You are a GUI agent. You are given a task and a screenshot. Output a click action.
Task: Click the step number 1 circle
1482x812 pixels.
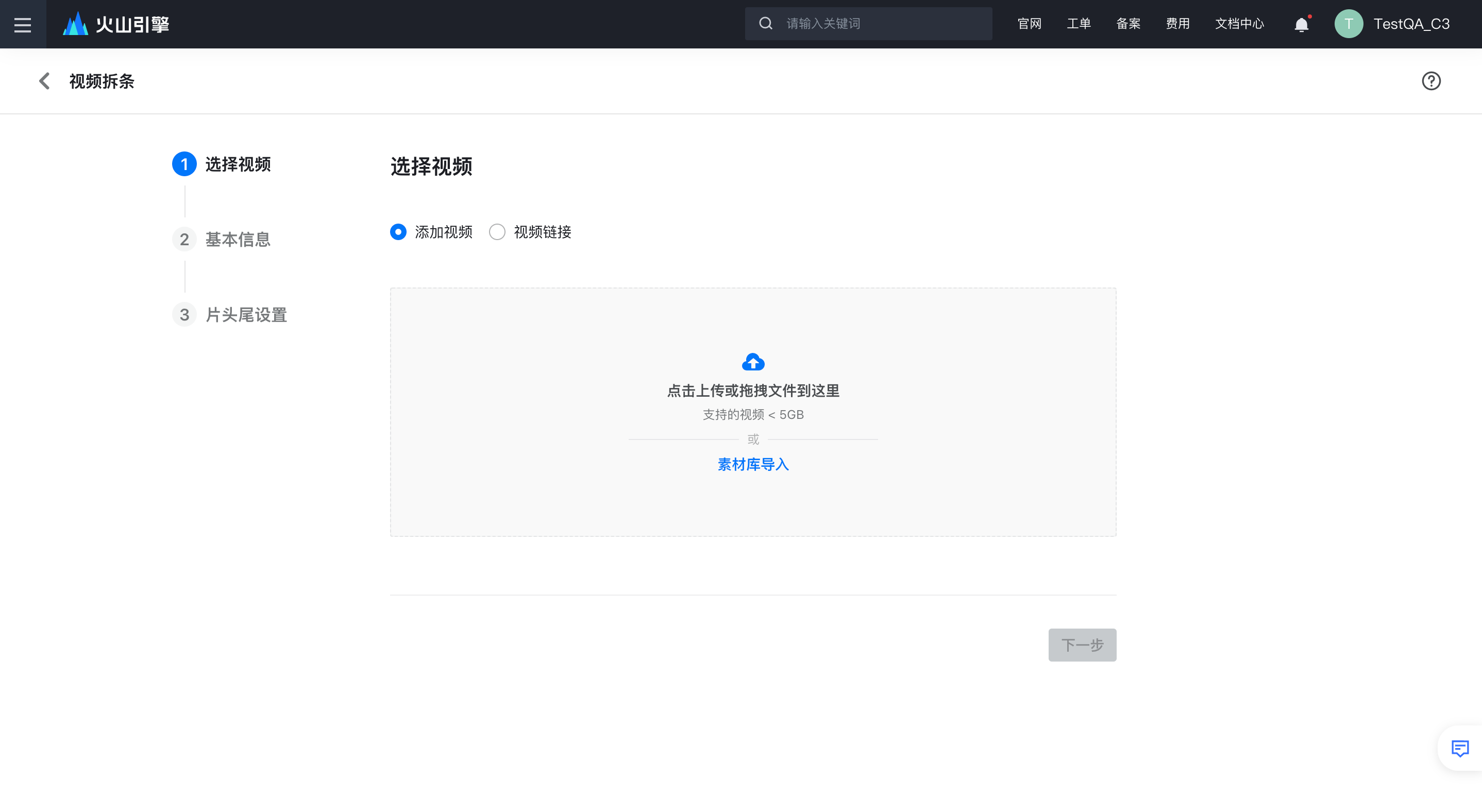point(184,164)
